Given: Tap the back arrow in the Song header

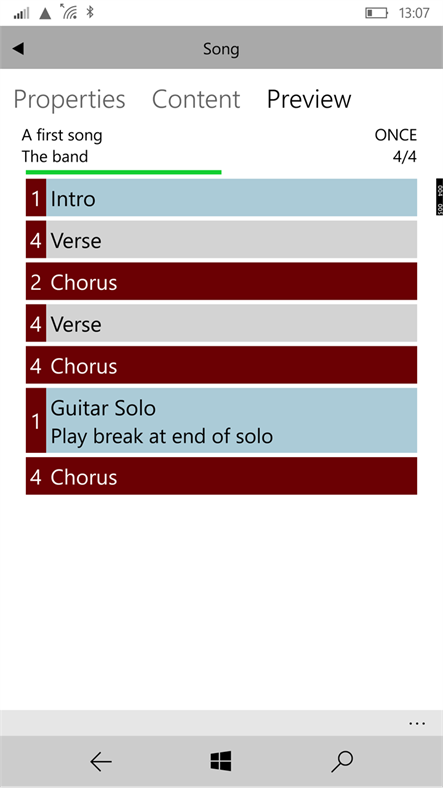Looking at the screenshot, I should 18,49.
